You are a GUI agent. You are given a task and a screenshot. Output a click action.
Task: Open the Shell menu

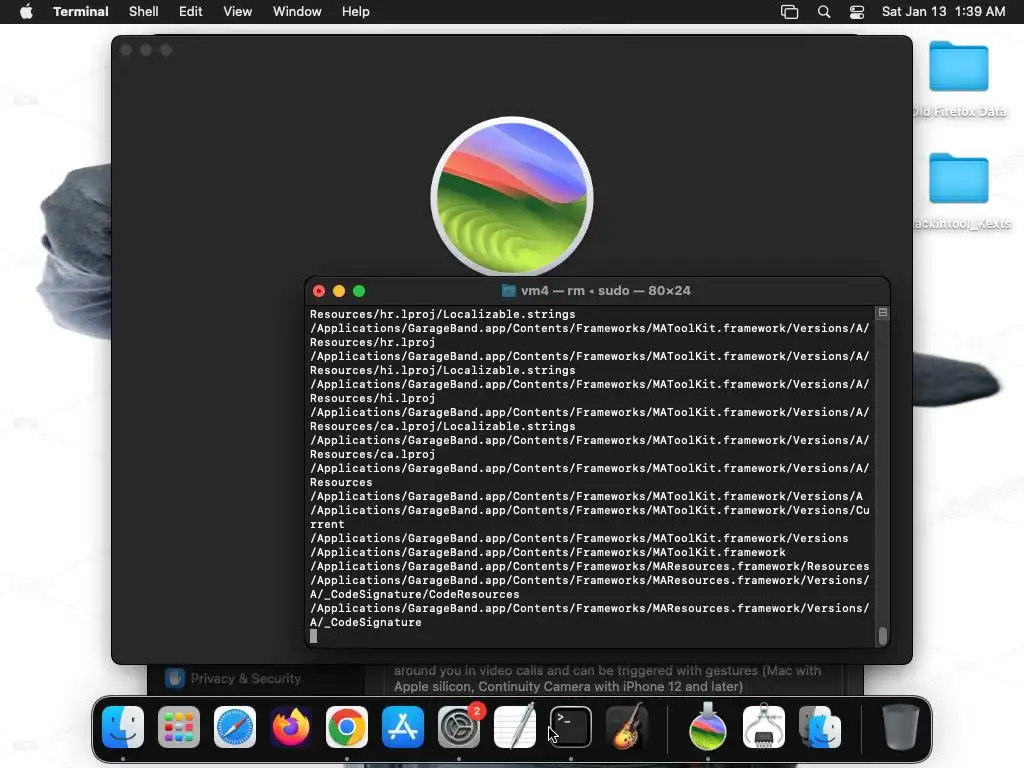(144, 12)
